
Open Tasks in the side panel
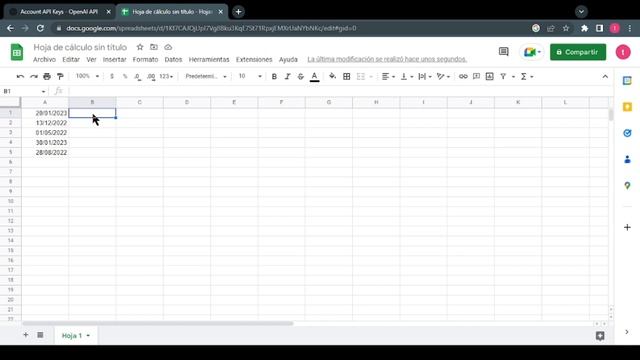tap(627, 133)
